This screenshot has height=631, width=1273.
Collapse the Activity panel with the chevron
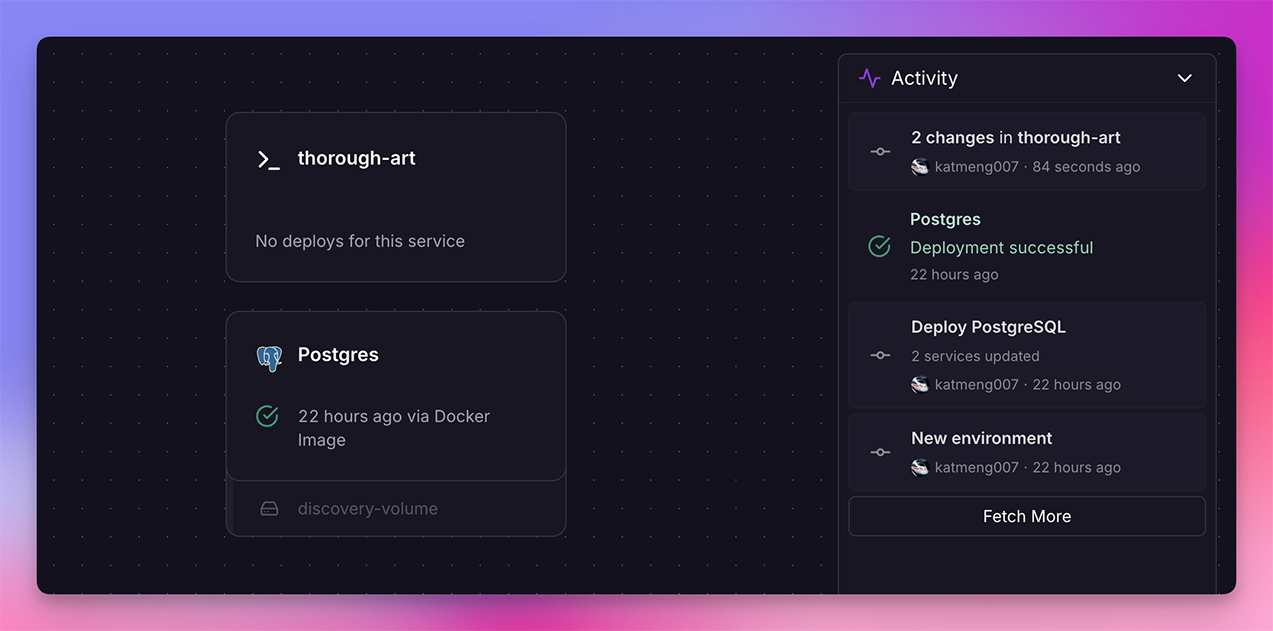(x=1185, y=78)
